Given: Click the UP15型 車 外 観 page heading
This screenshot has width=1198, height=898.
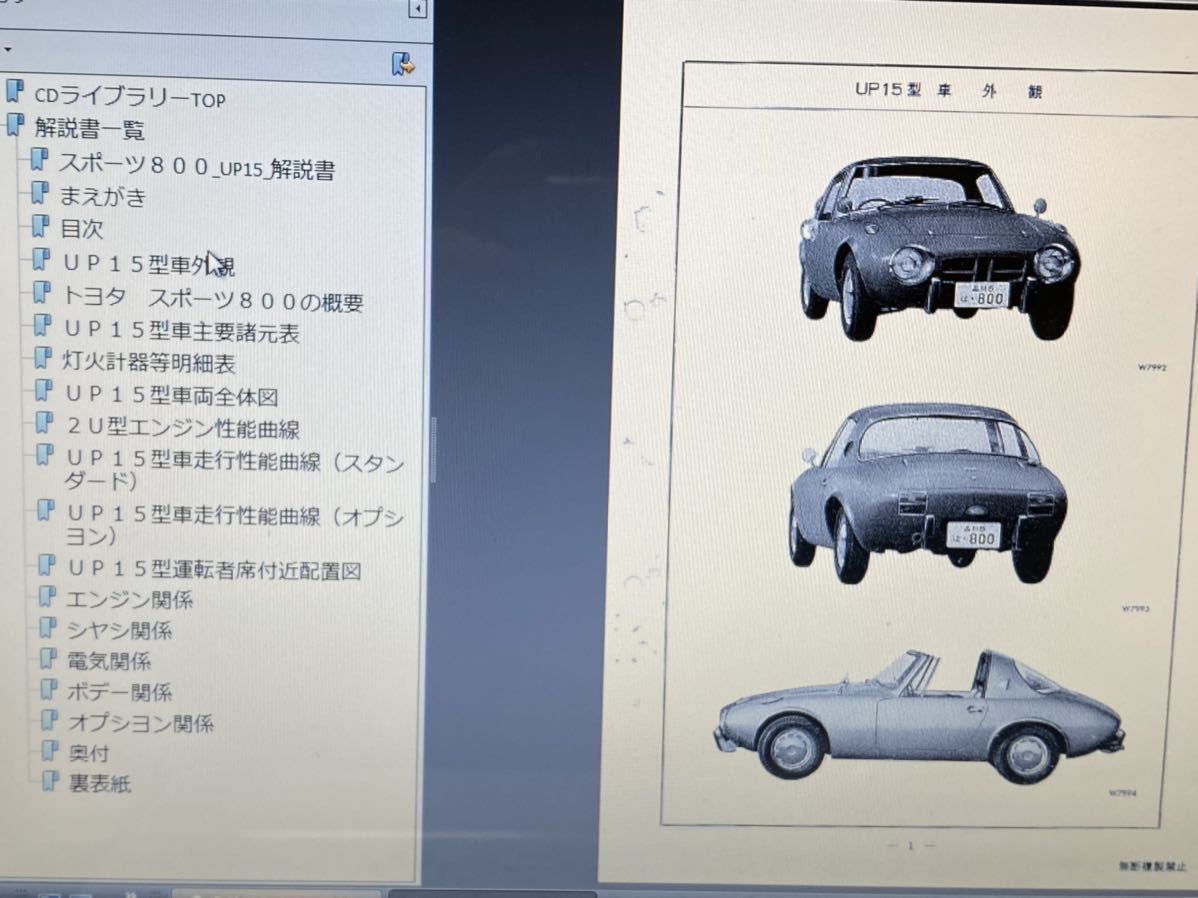Looking at the screenshot, I should 948,90.
